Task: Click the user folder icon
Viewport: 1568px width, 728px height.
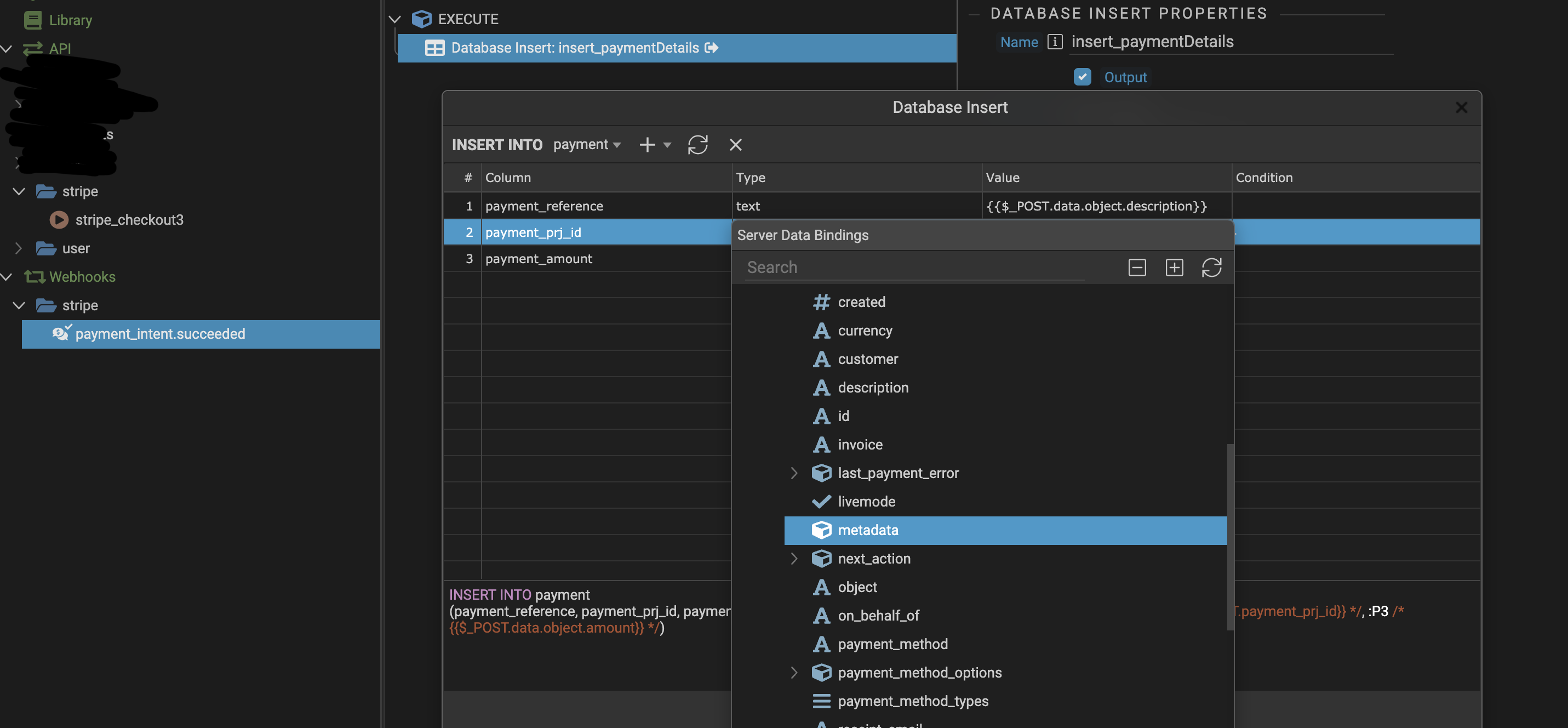Action: pos(46,248)
